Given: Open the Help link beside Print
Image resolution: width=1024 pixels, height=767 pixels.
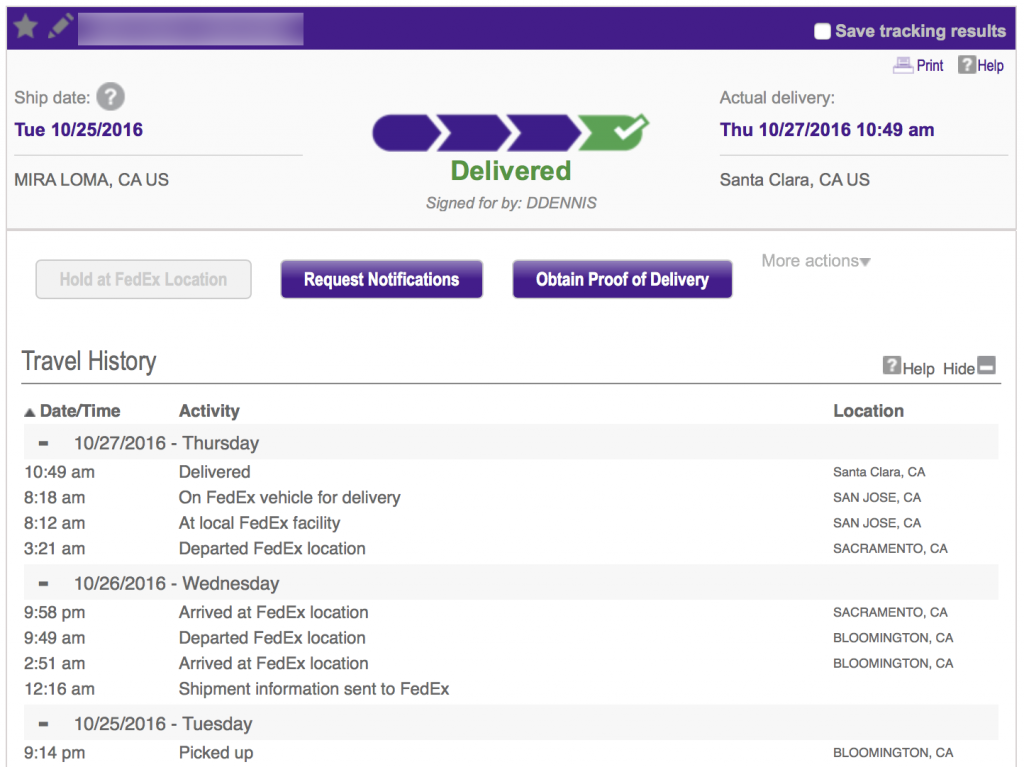Looking at the screenshot, I should (990, 66).
